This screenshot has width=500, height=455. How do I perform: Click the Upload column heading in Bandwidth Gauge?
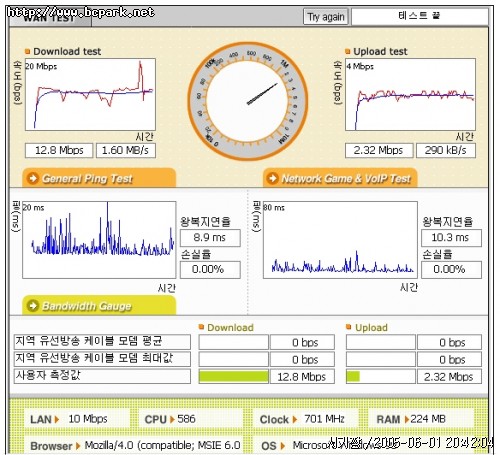pyautogui.click(x=371, y=328)
